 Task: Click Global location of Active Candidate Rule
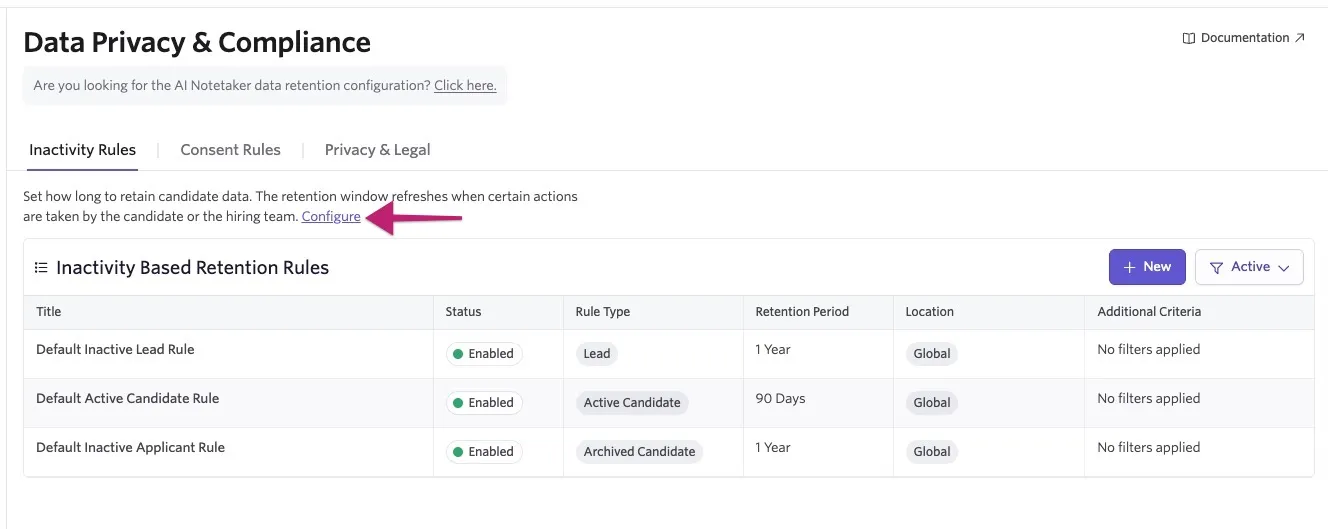coord(932,402)
